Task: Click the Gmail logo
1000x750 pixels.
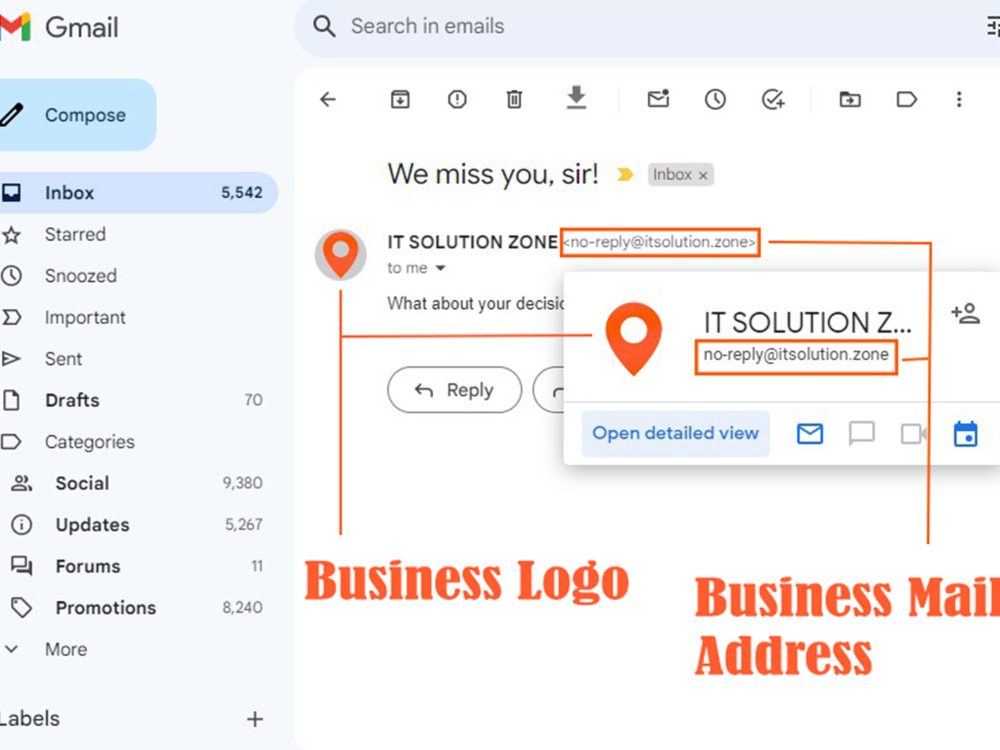Action: click(59, 27)
